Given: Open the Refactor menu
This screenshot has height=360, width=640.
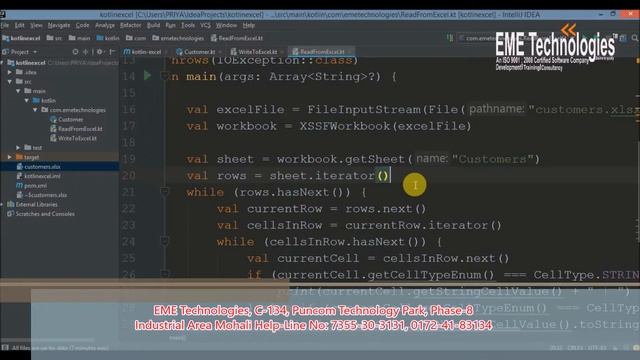Looking at the screenshot, I should (x=131, y=25).
